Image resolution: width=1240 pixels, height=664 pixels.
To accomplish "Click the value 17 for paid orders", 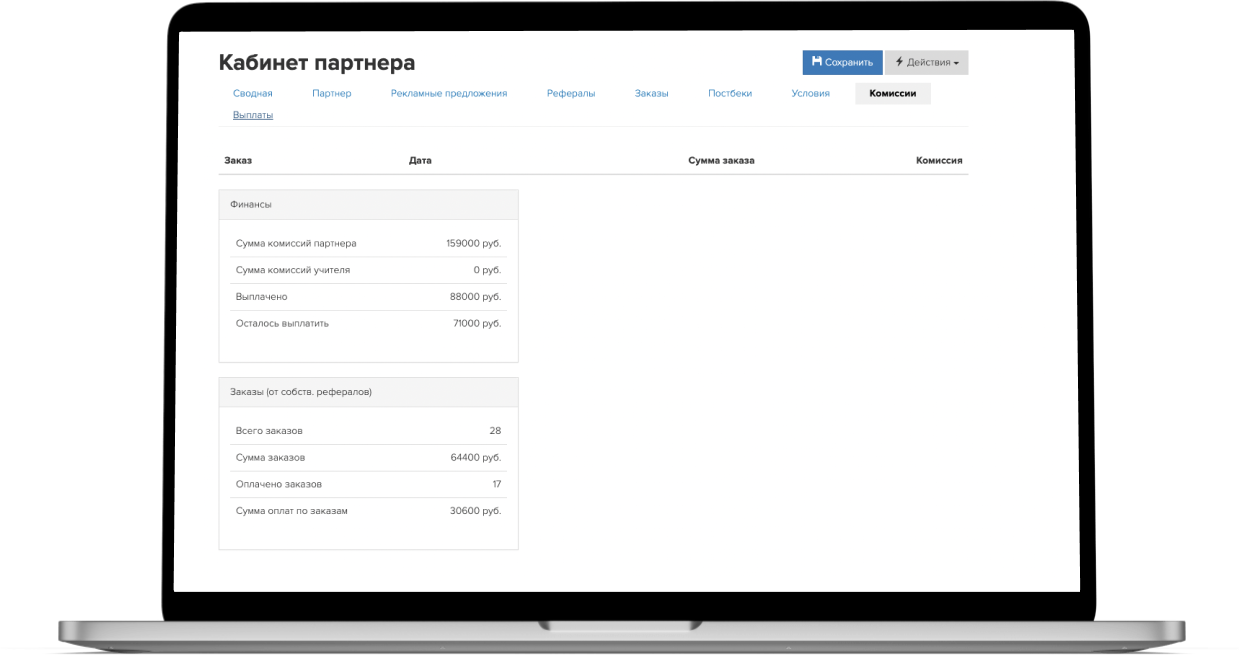I will 496,484.
